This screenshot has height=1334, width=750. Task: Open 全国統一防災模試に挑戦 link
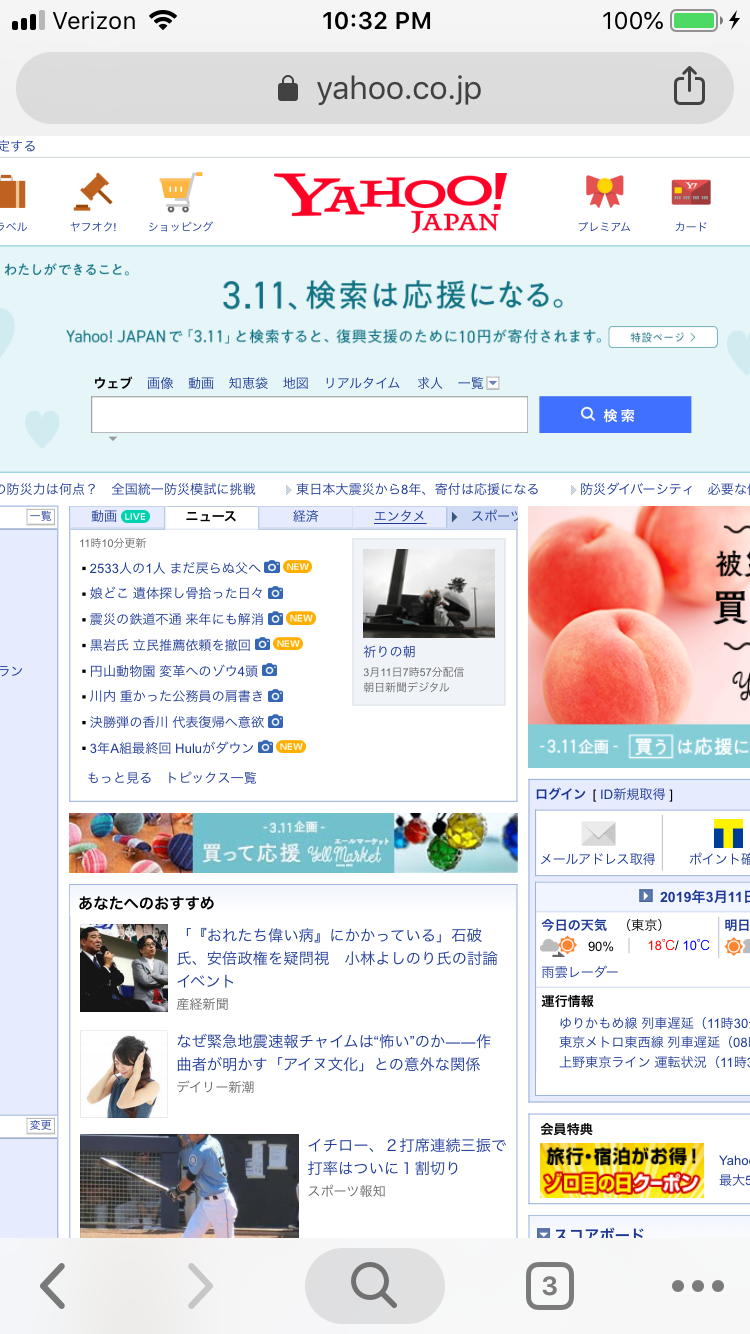click(184, 489)
